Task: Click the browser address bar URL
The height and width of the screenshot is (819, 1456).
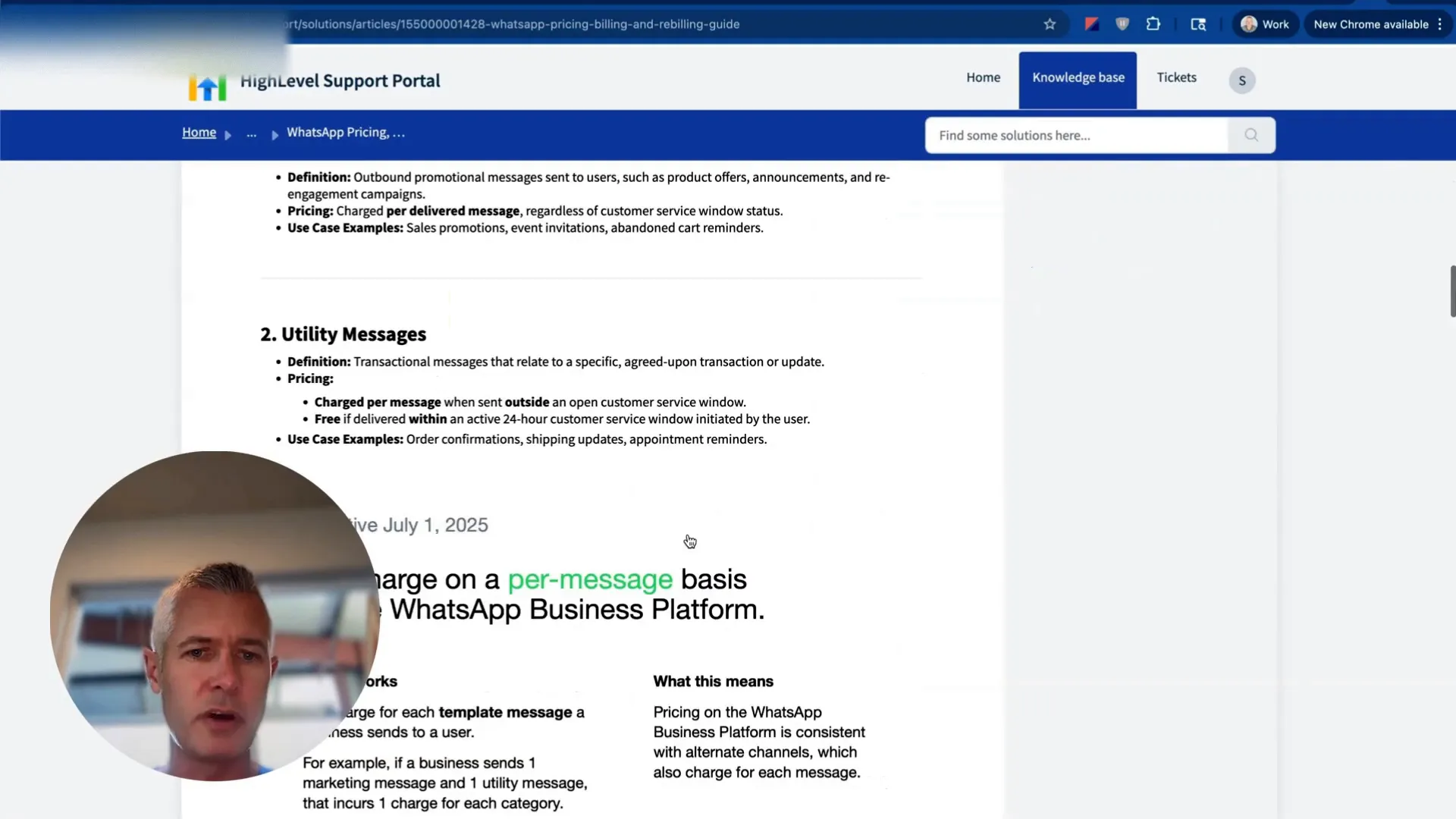Action: click(513, 24)
